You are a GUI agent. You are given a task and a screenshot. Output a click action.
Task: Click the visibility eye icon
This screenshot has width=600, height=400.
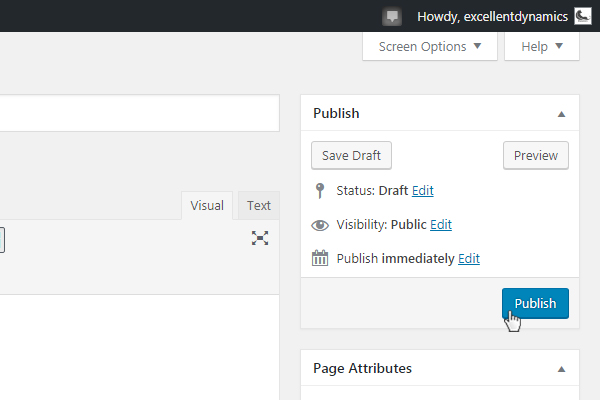pyautogui.click(x=320, y=225)
